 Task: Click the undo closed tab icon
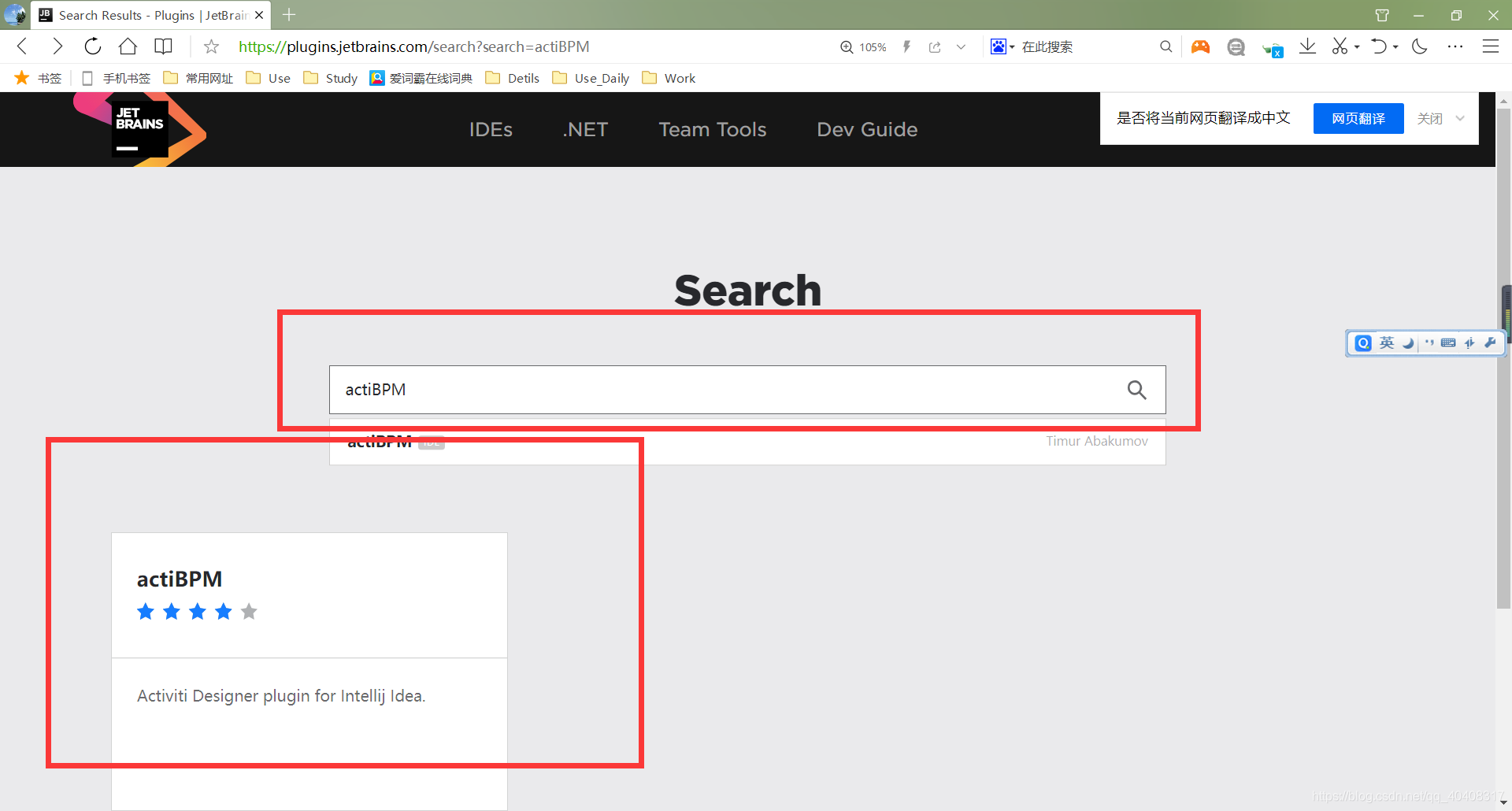(x=1379, y=46)
